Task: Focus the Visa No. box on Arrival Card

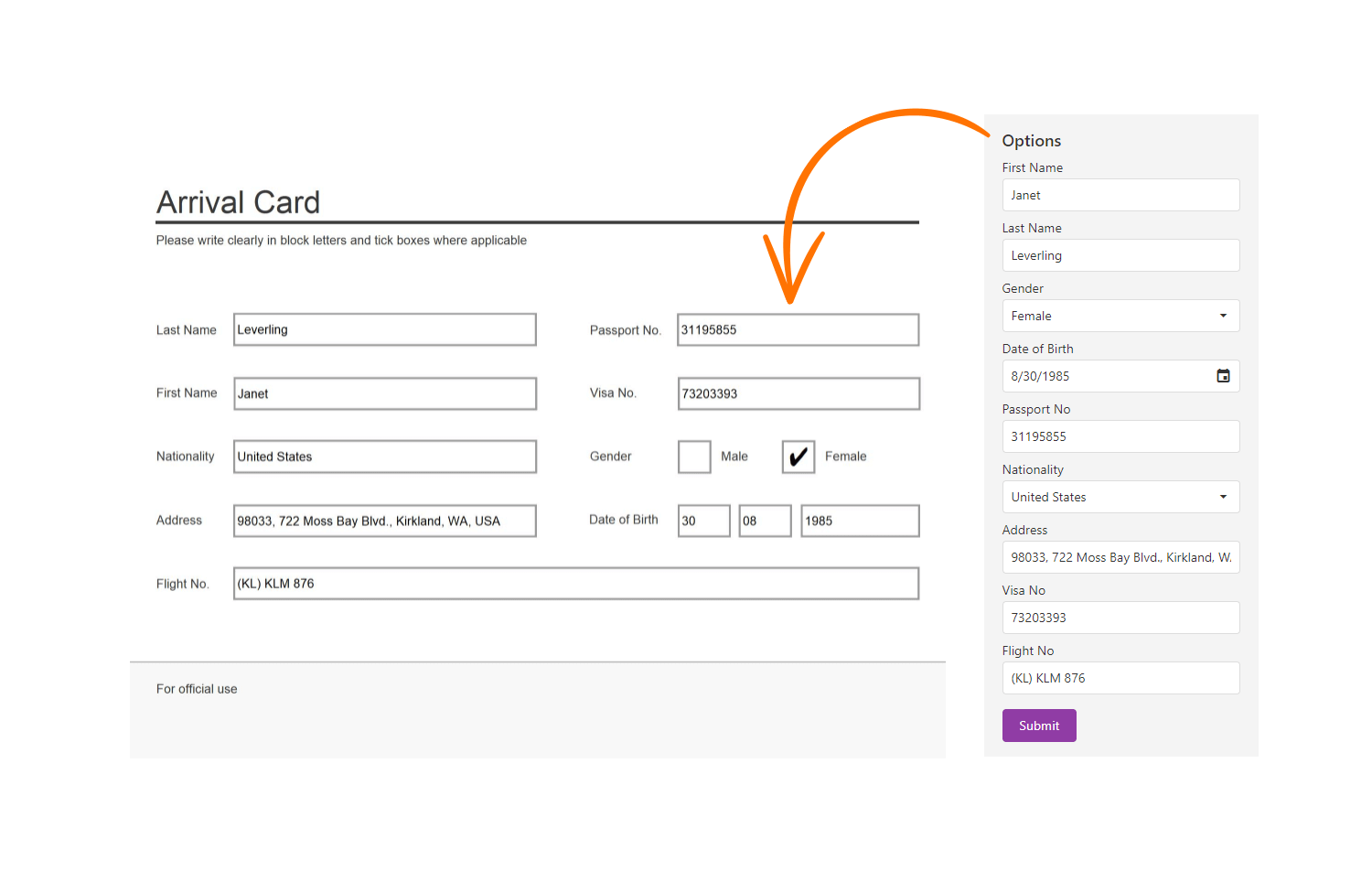Action: (798, 393)
